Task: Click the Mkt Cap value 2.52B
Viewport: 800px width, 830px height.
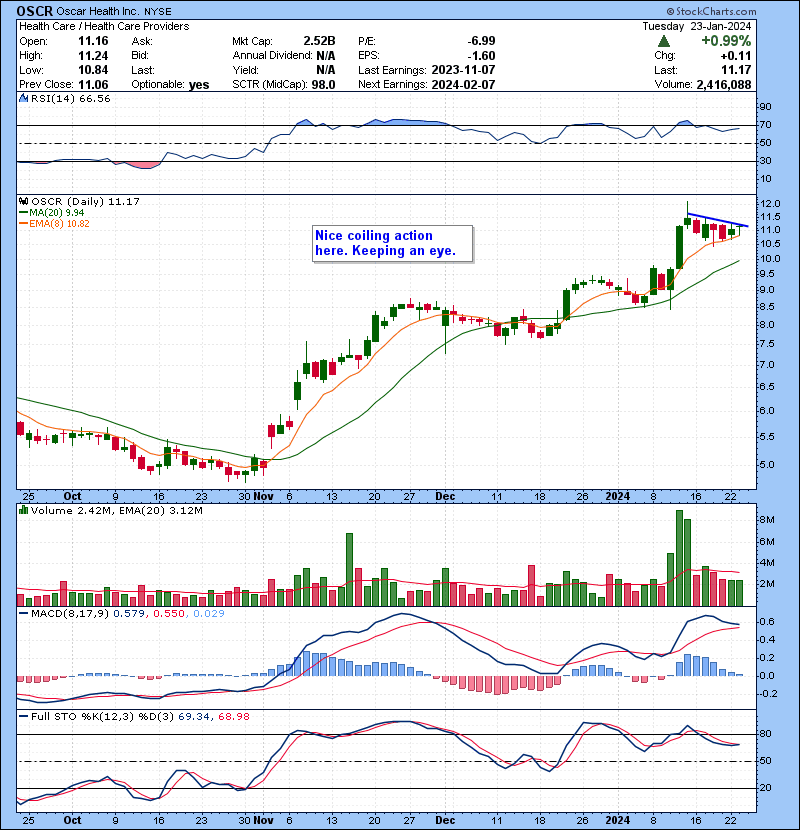Action: [319, 41]
